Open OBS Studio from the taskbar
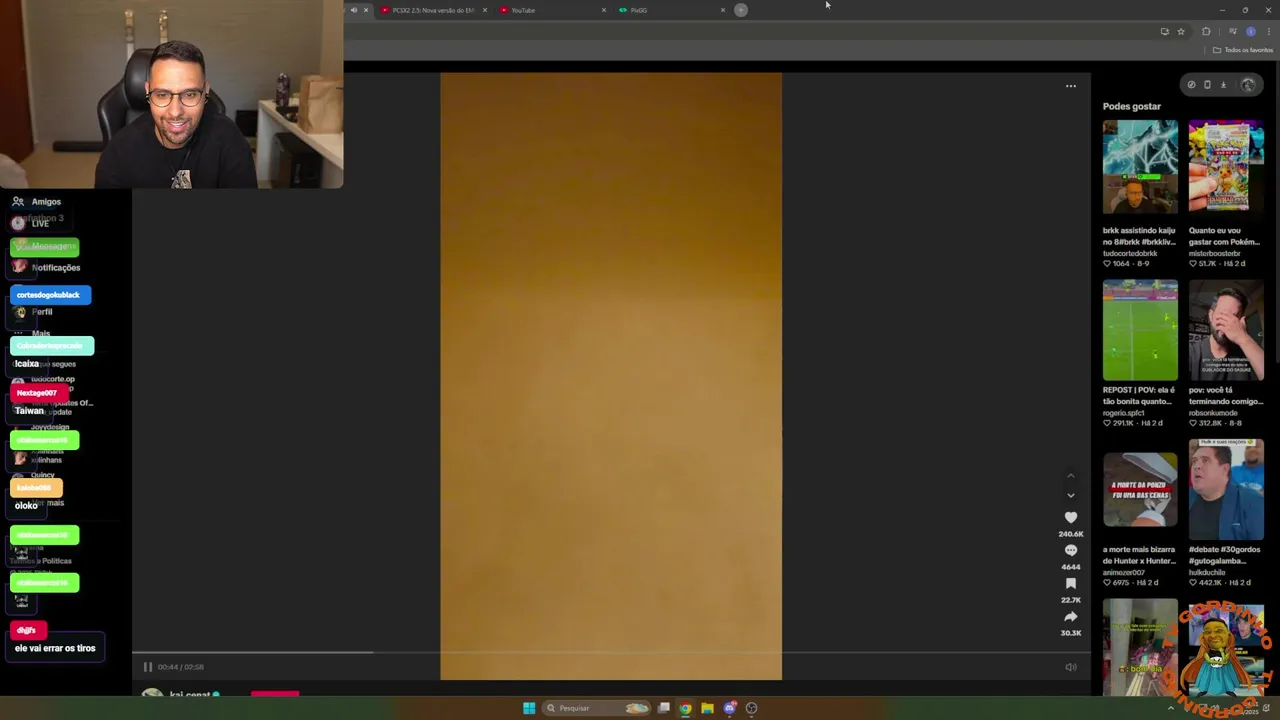 click(752, 708)
